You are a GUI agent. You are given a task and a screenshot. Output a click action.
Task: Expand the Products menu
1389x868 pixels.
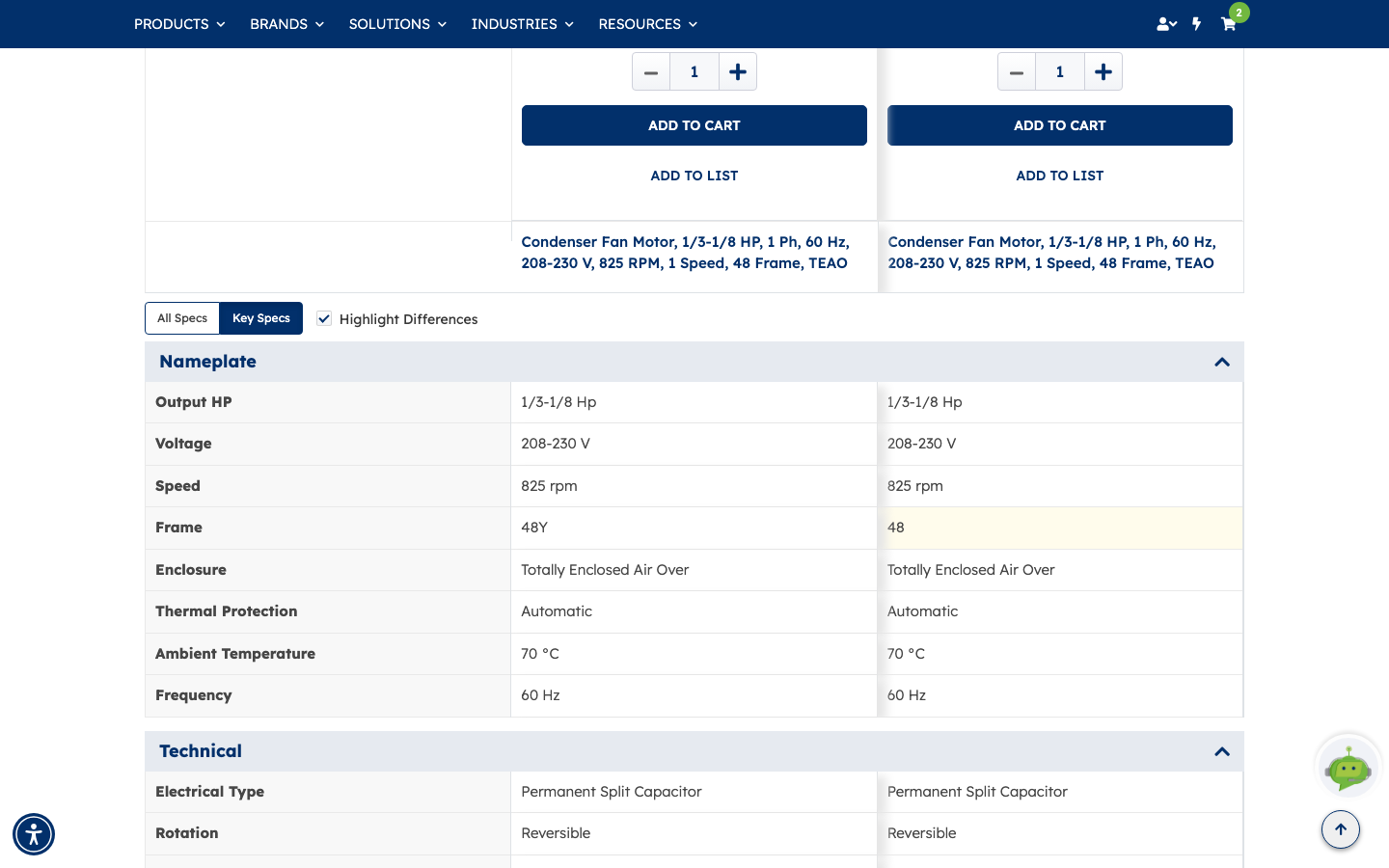pyautogui.click(x=179, y=24)
